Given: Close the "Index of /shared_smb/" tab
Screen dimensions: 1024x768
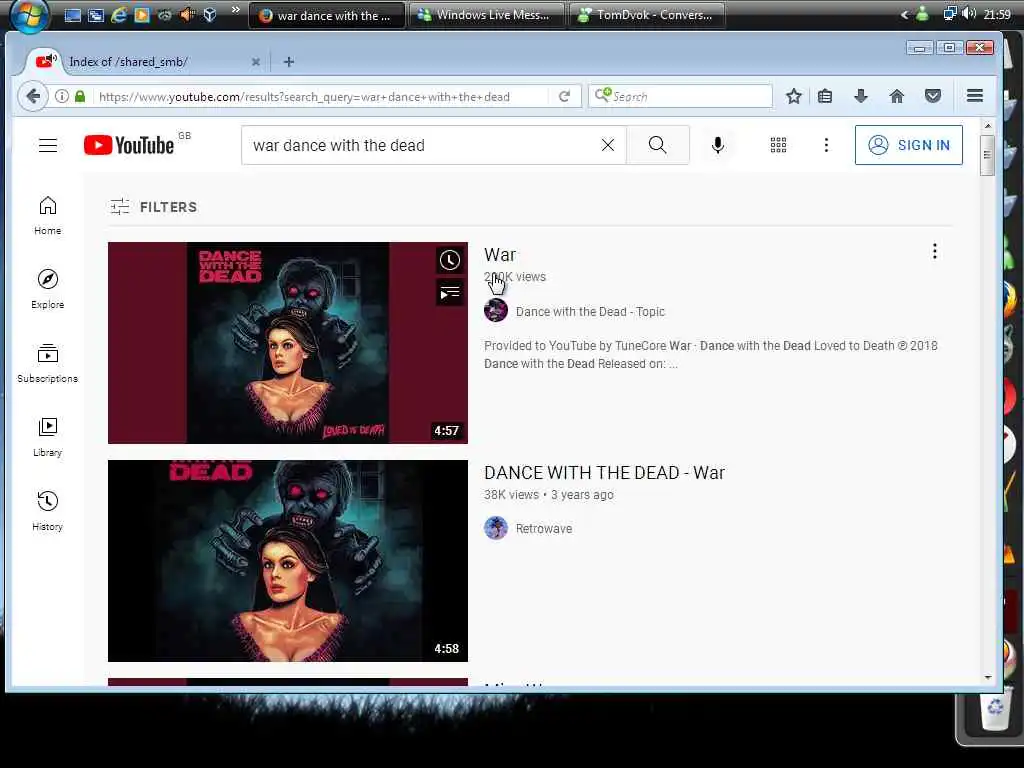Looking at the screenshot, I should (x=256, y=62).
